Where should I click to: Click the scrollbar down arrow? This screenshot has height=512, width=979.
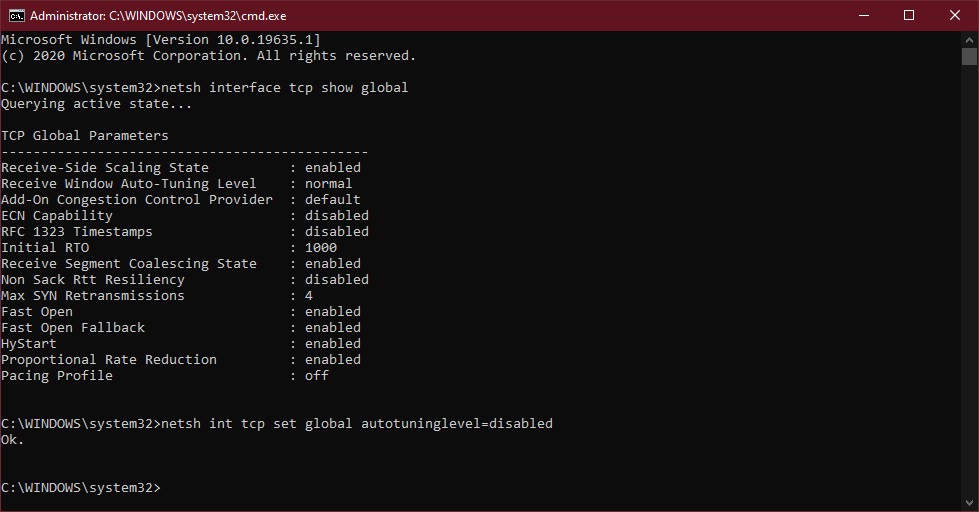pos(969,503)
